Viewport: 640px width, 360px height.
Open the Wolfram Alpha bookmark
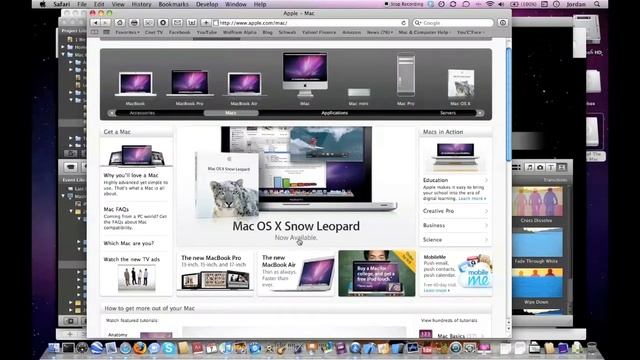tap(240, 32)
